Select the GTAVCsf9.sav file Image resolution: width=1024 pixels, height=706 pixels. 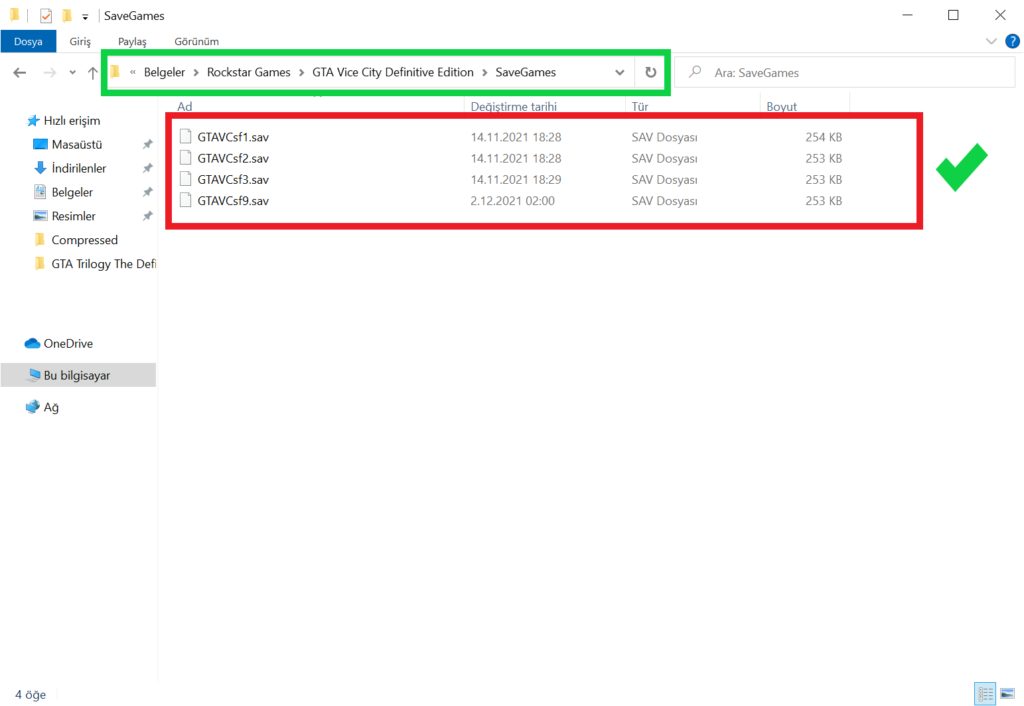click(x=233, y=201)
